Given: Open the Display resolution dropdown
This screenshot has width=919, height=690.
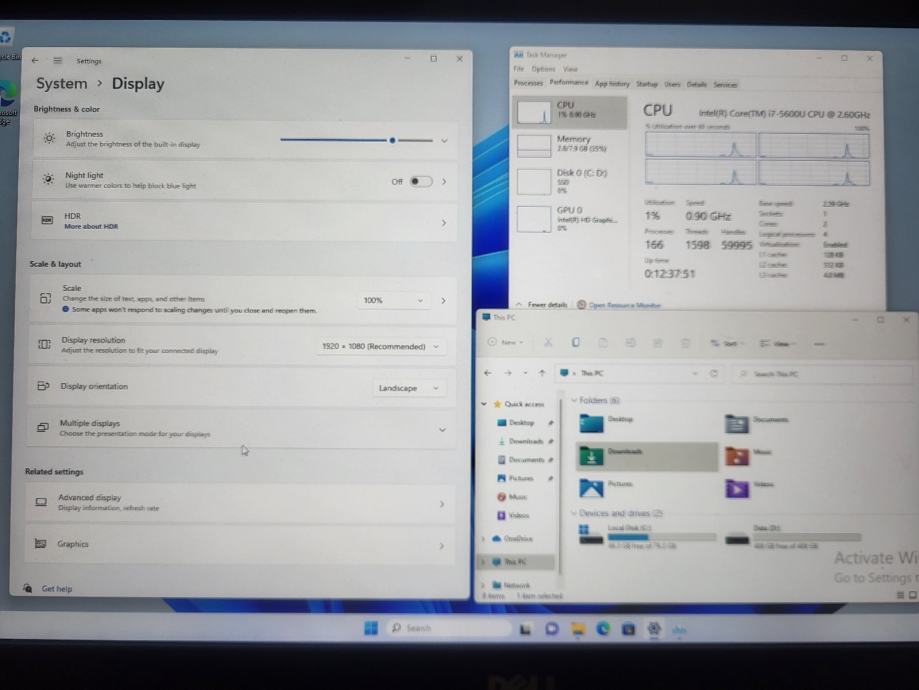Looking at the screenshot, I should coord(380,346).
